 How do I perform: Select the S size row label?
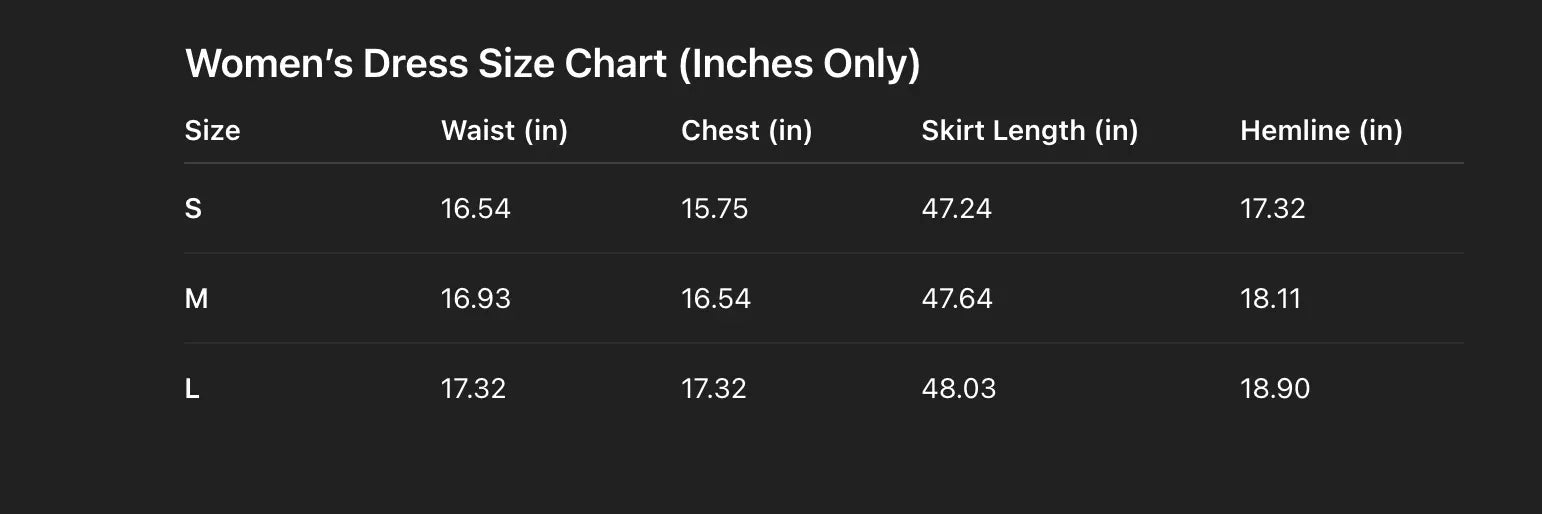click(x=193, y=209)
